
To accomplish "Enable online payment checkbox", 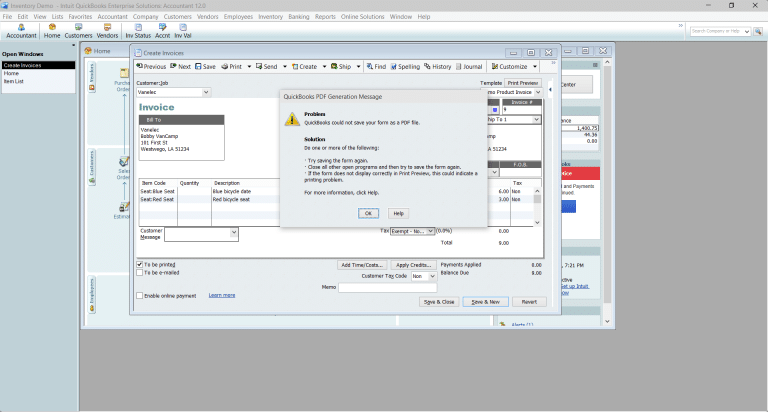I will coord(140,296).
